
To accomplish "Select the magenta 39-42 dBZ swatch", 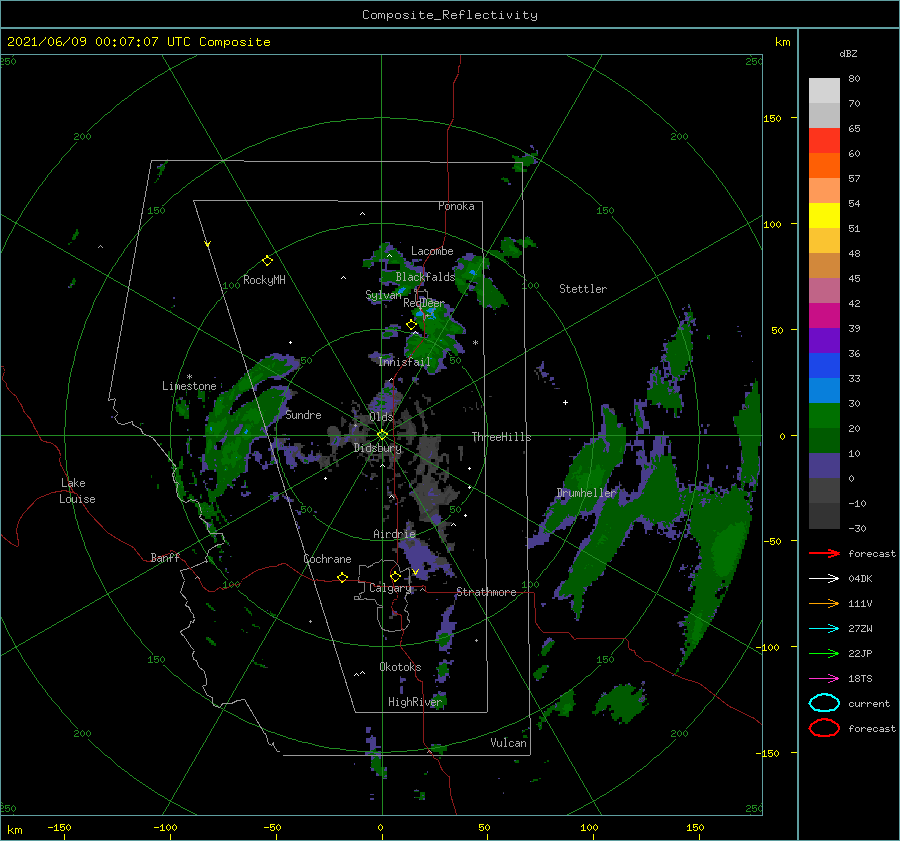I will point(824,316).
